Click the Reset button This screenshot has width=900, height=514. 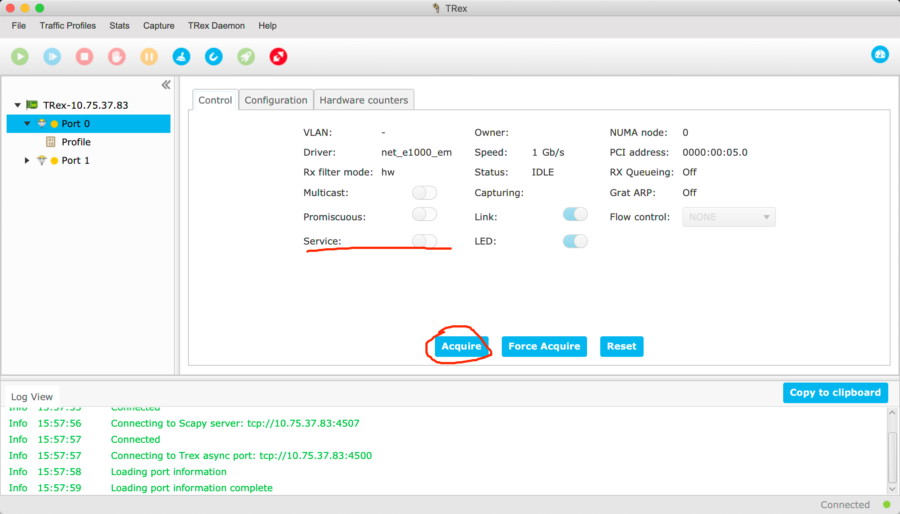[x=622, y=346]
